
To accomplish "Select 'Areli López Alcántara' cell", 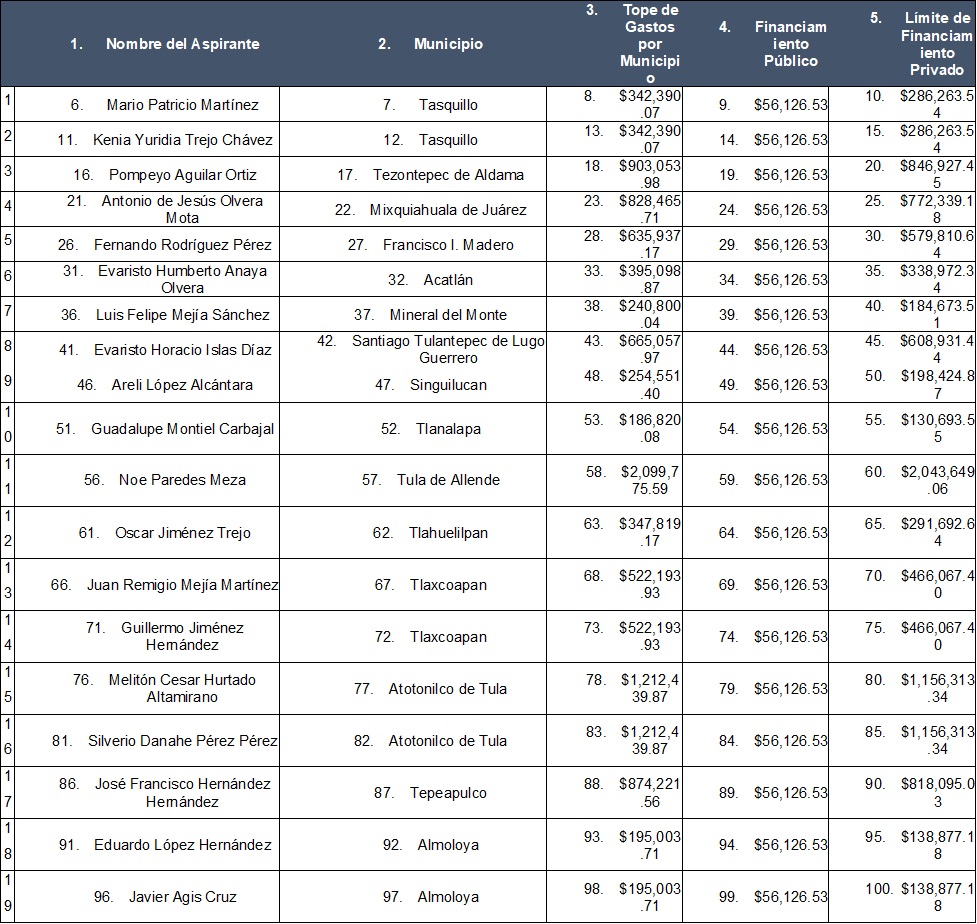I will click(x=183, y=384).
